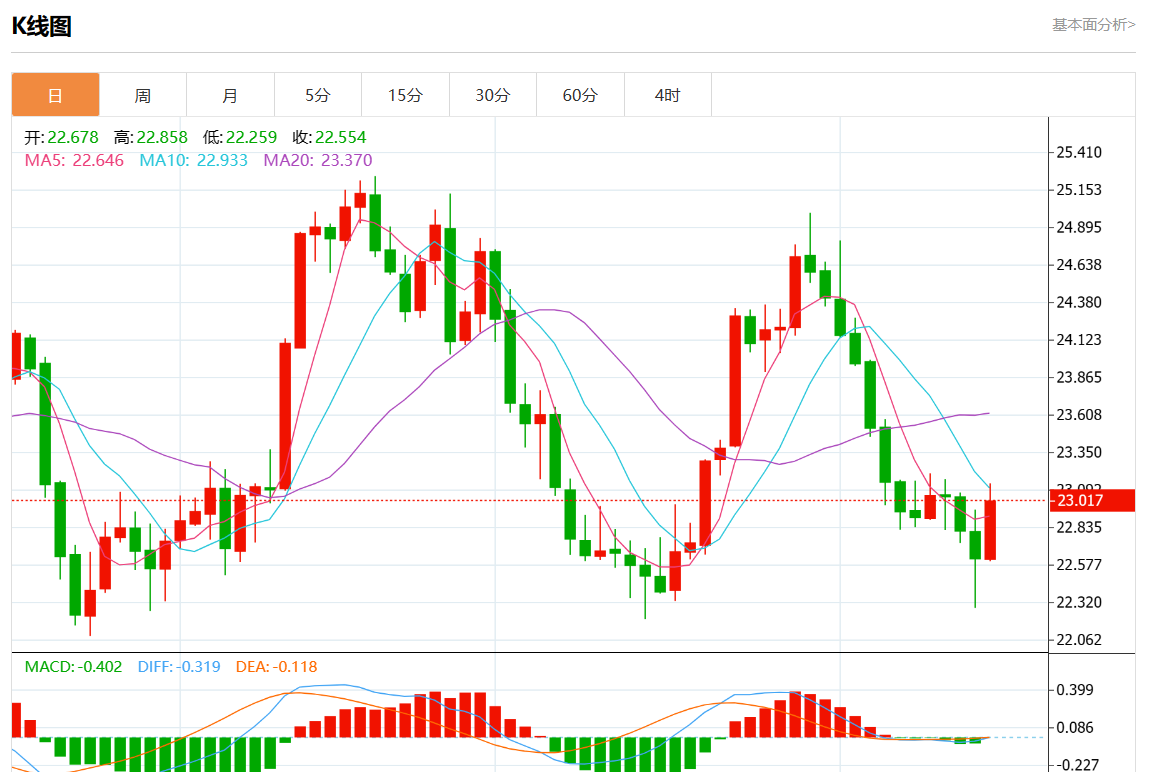Switch to the 月 monthly tab
The image size is (1160, 772).
click(230, 95)
